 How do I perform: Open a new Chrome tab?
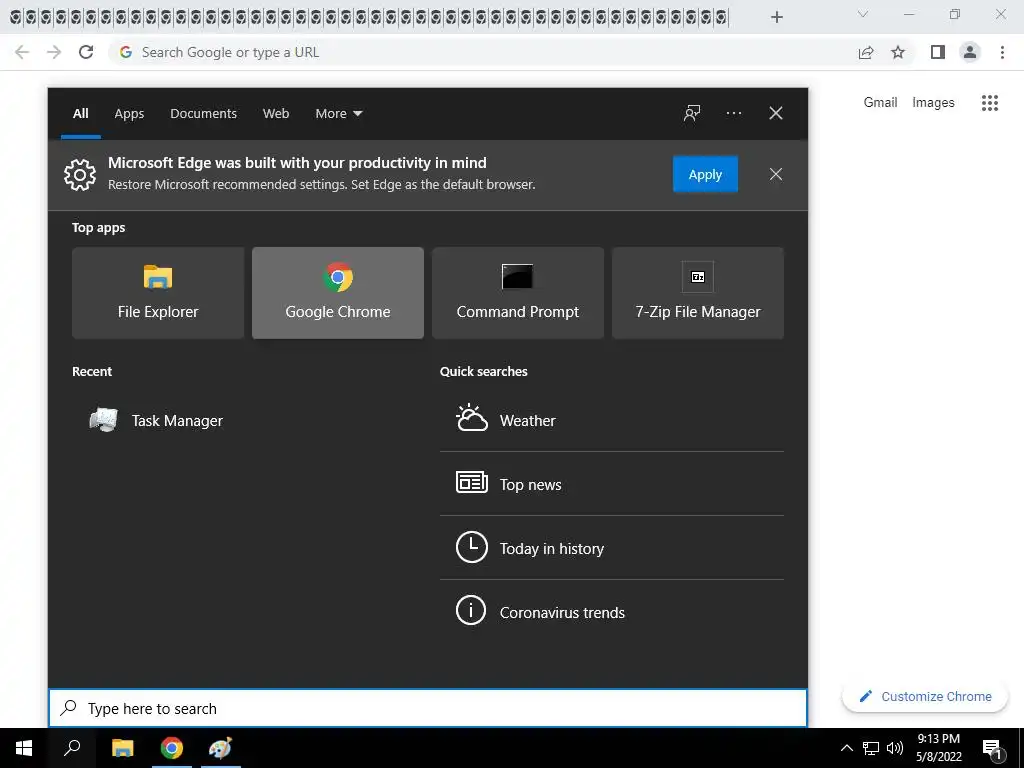click(x=776, y=17)
